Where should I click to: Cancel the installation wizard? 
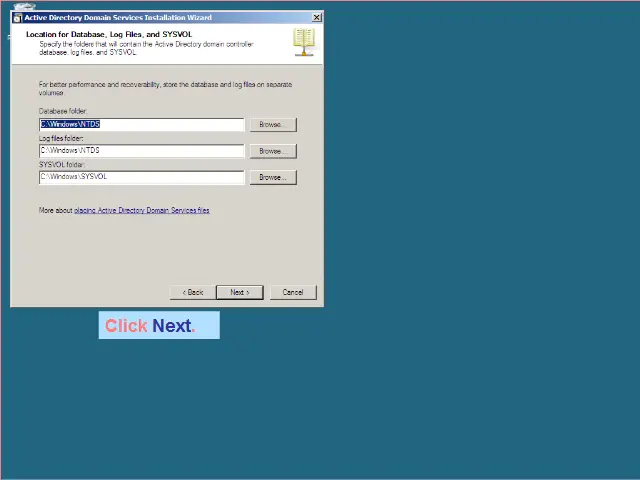coord(293,292)
